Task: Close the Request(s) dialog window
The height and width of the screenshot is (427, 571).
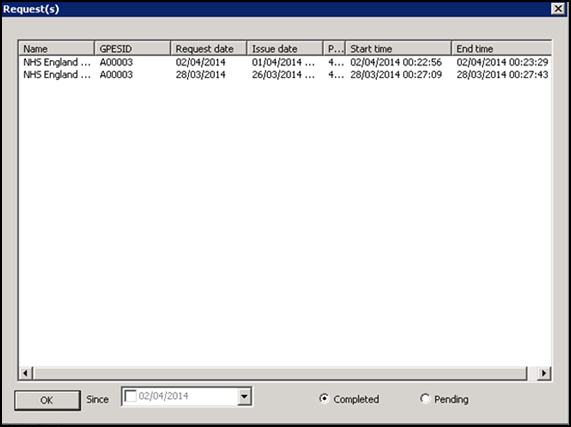Action: pos(558,8)
